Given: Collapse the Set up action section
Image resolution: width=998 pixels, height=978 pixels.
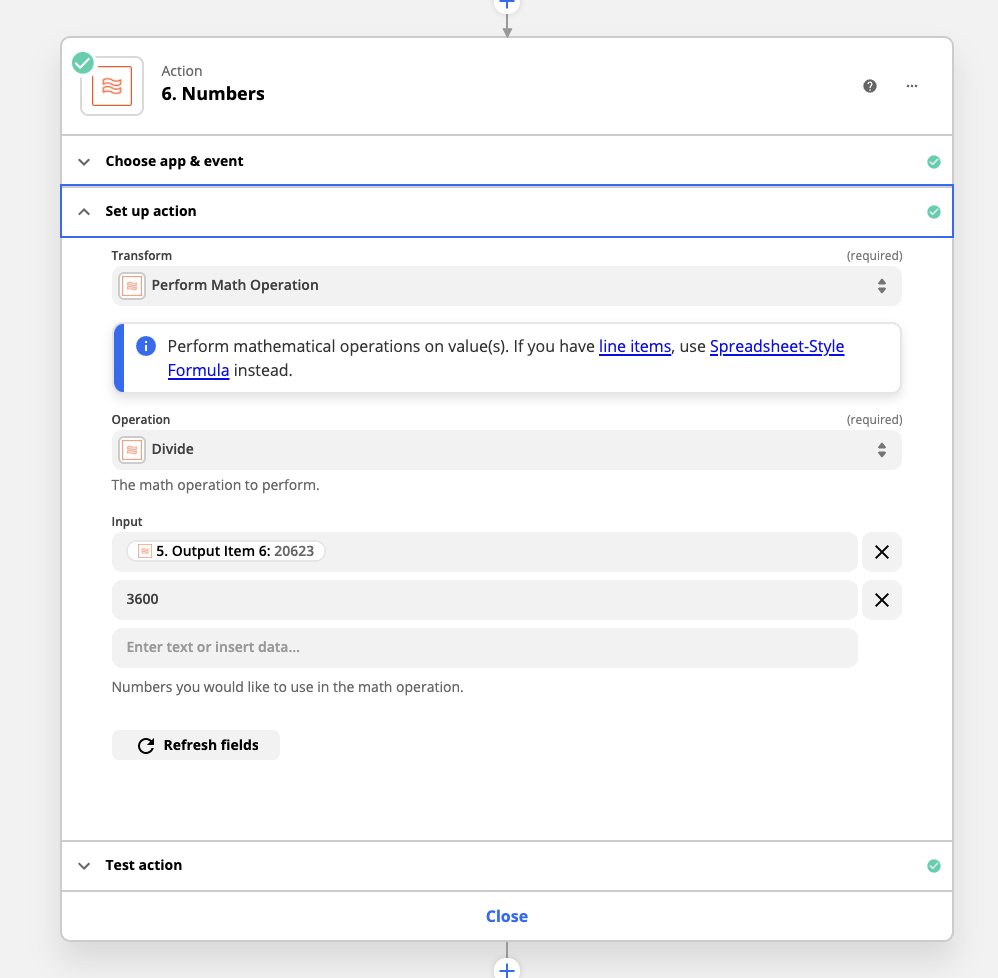Looking at the screenshot, I should pos(507,211).
